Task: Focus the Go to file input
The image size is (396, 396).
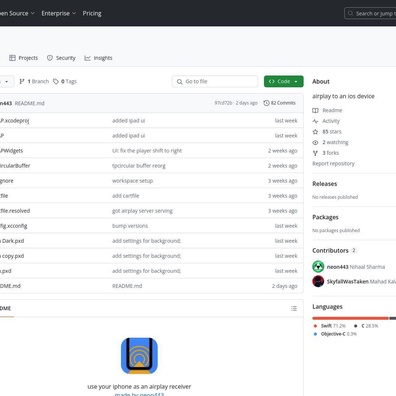Action: (215, 81)
